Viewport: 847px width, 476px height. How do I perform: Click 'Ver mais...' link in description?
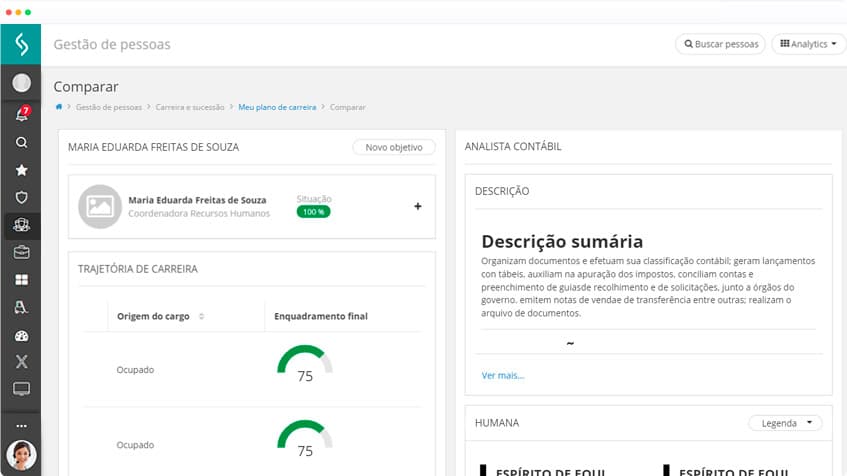503,376
